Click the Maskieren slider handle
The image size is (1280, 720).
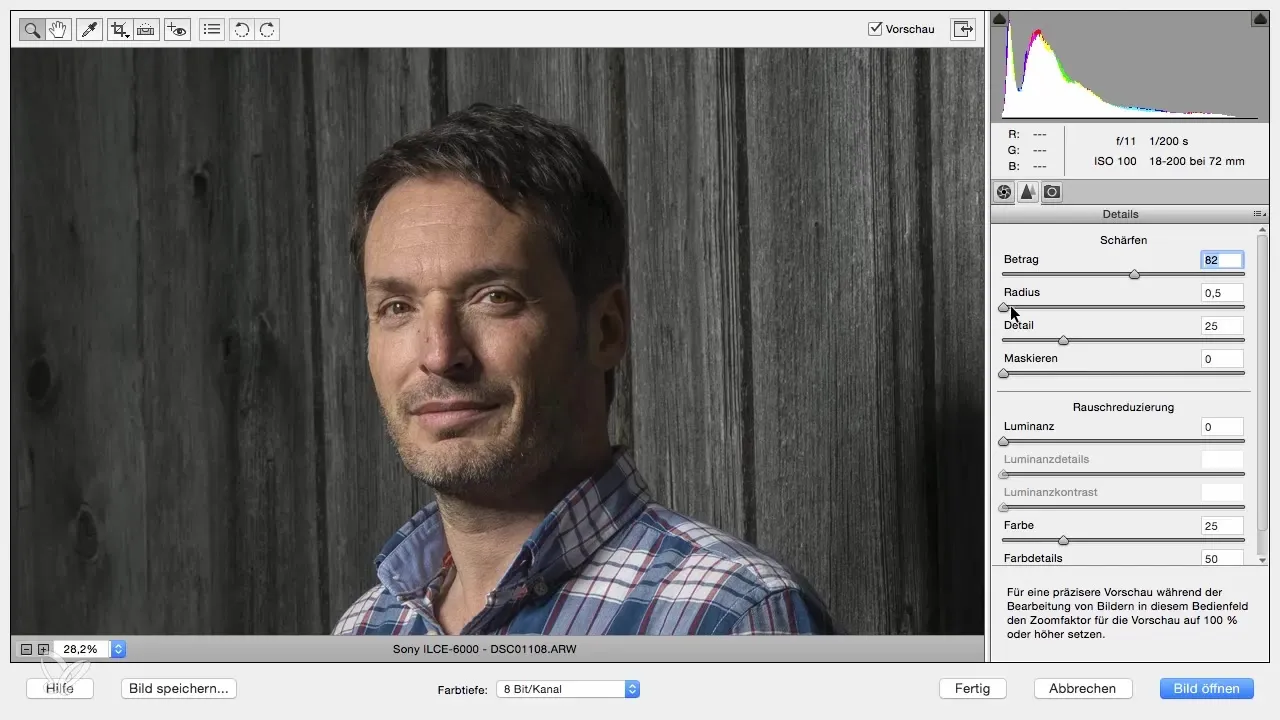[1003, 373]
